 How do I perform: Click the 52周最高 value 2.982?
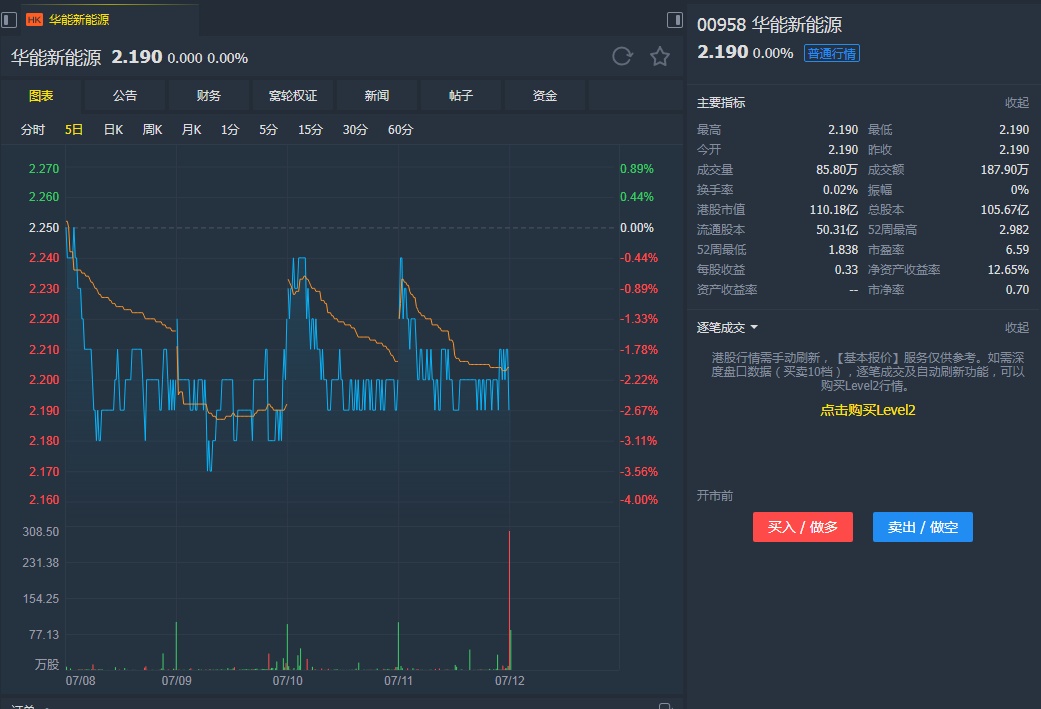click(1014, 230)
